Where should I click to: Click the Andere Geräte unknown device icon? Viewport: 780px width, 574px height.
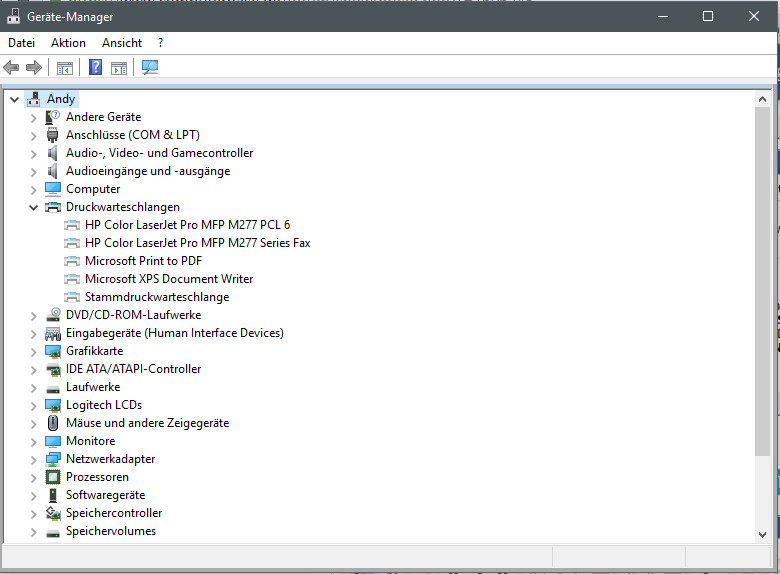(x=52, y=117)
